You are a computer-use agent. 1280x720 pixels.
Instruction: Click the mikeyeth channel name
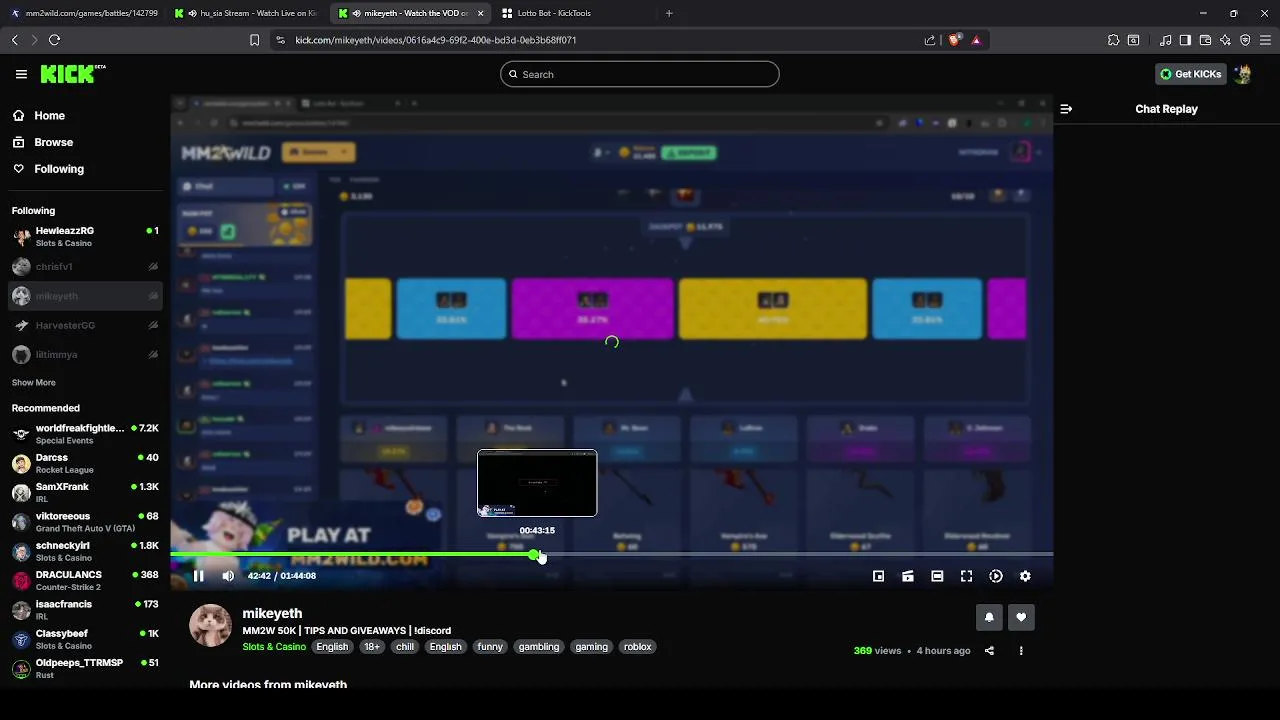(272, 613)
